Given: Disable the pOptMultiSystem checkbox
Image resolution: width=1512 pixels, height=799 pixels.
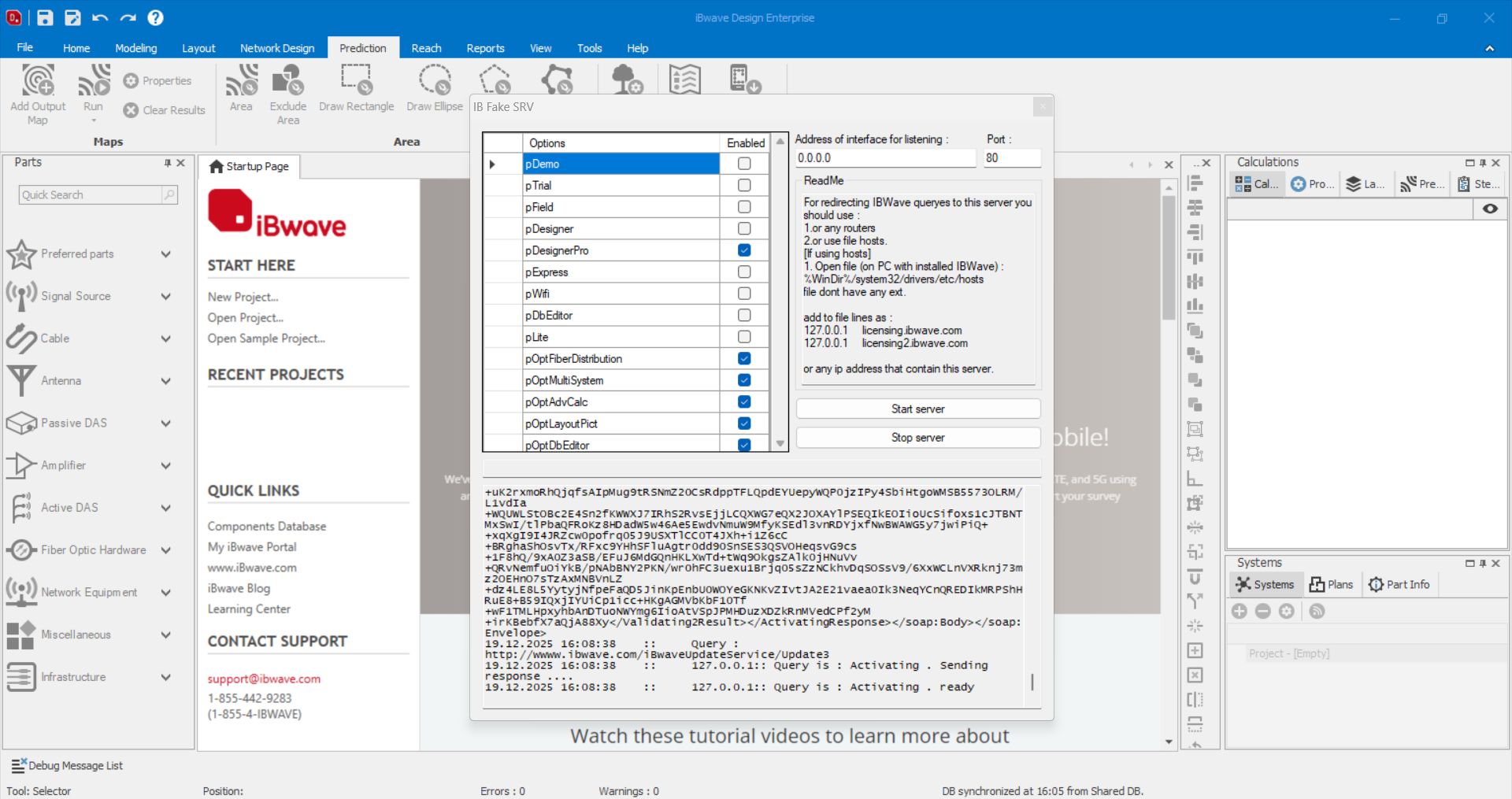Looking at the screenshot, I should 744,380.
